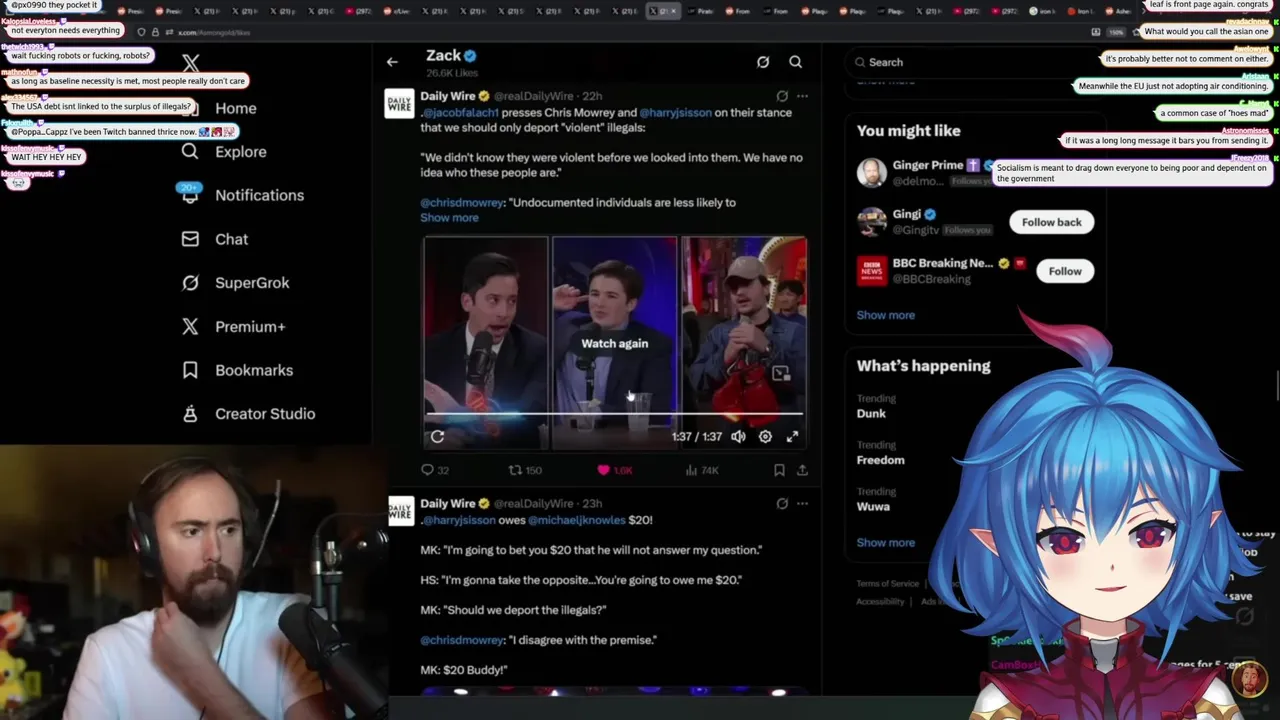
Task: Expand the video to fullscreen
Action: click(792, 437)
